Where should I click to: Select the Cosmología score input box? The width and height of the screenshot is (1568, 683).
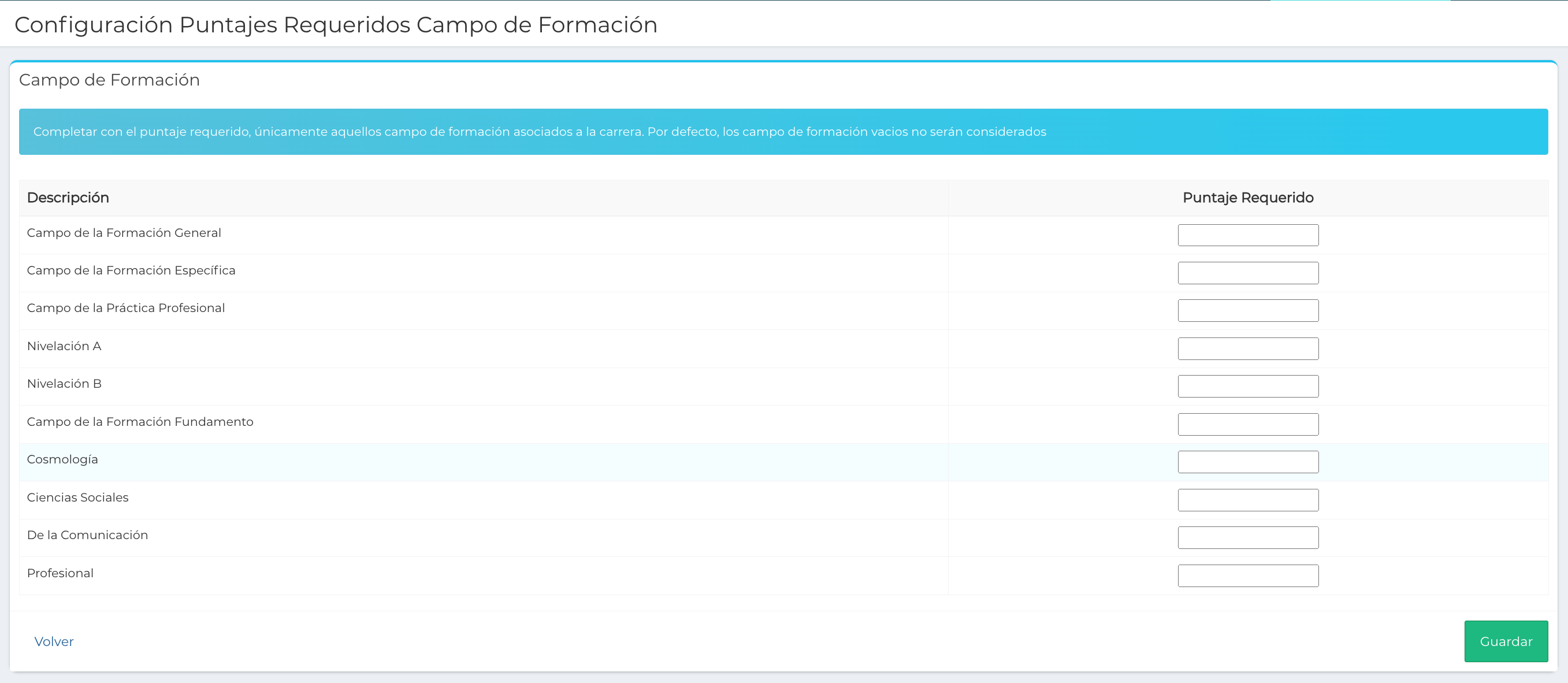pyautogui.click(x=1247, y=462)
